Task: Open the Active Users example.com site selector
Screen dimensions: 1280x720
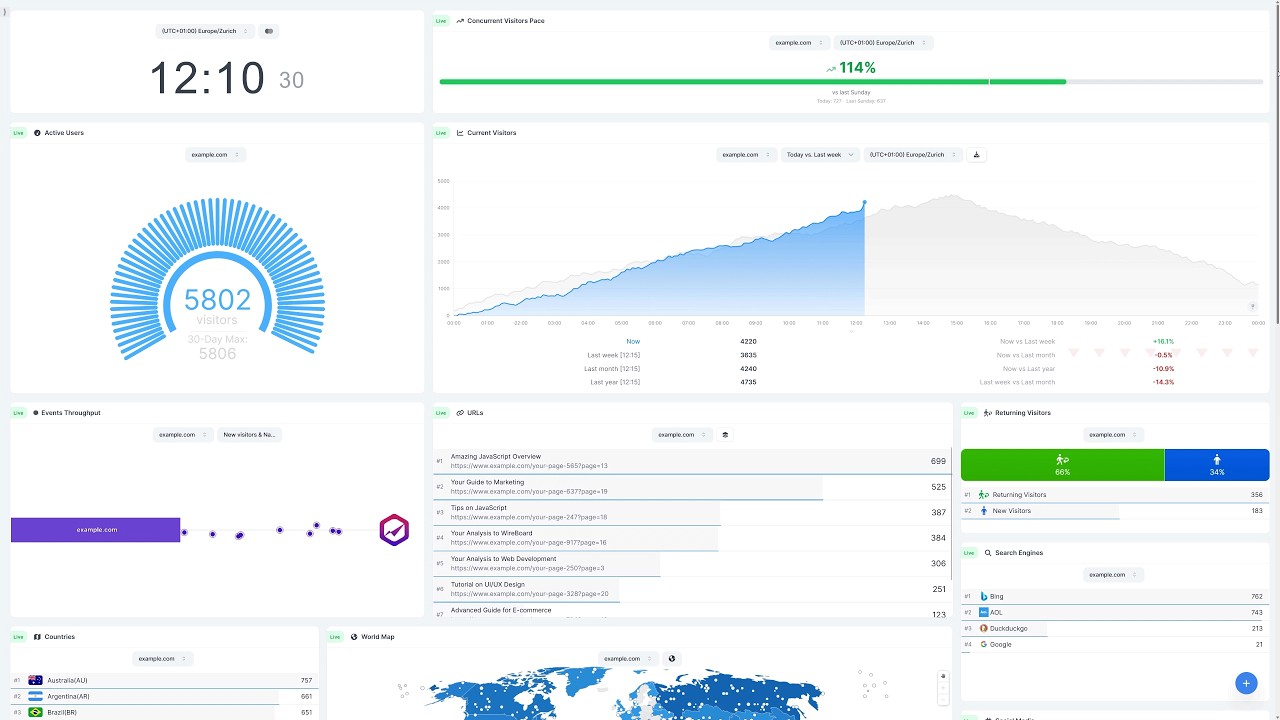Action: [215, 155]
